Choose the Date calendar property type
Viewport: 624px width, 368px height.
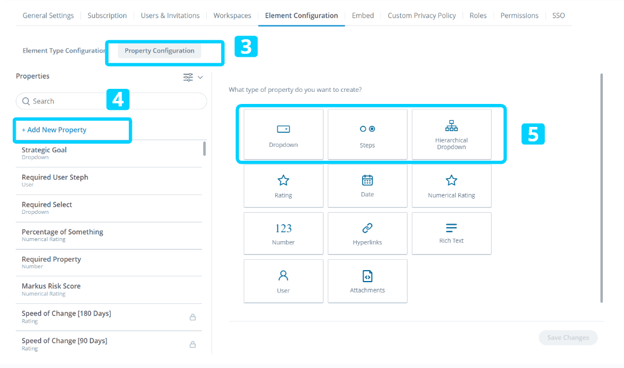[367, 186]
